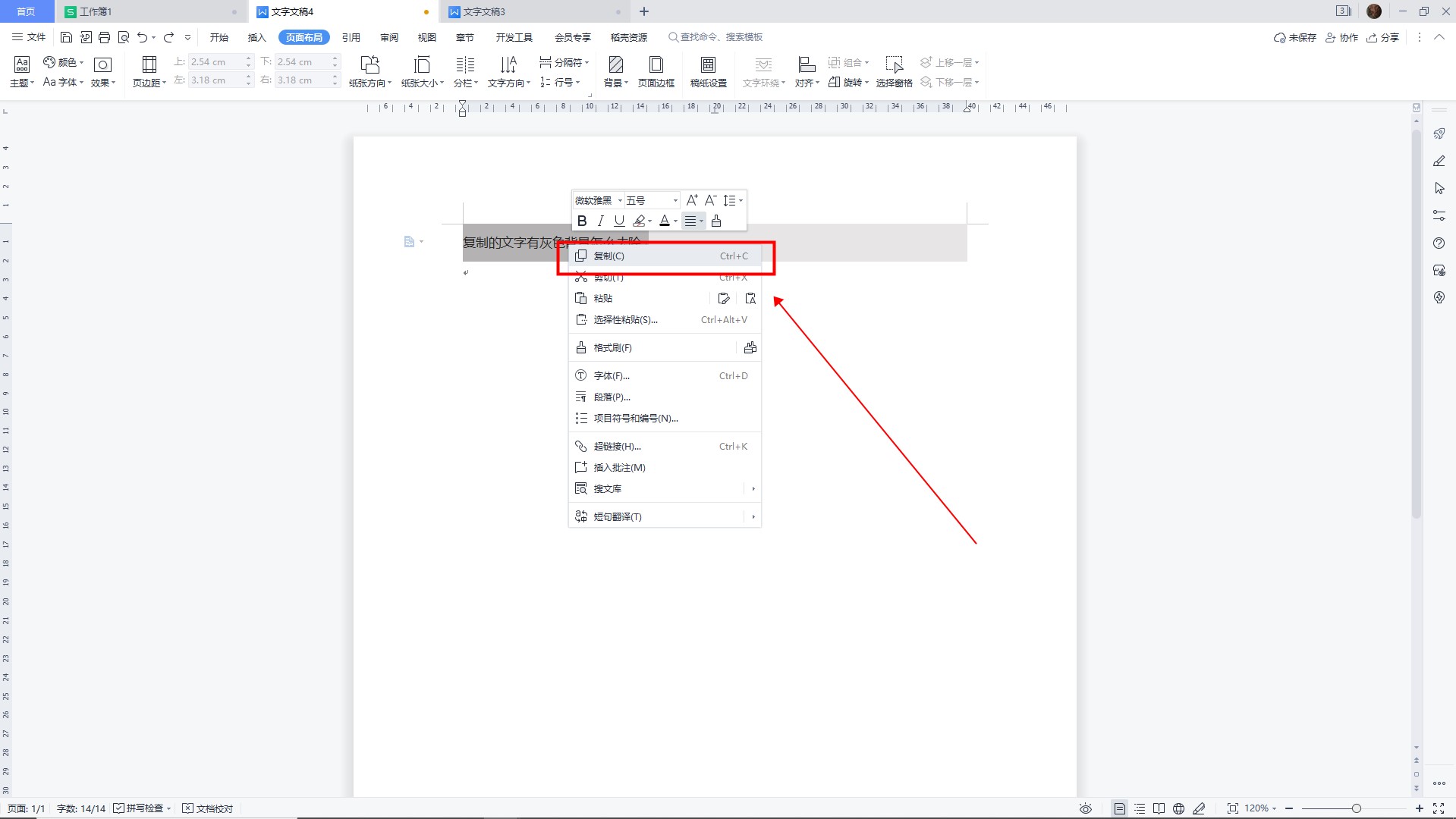
Task: Click the Undo arrow icon
Action: coord(142,37)
